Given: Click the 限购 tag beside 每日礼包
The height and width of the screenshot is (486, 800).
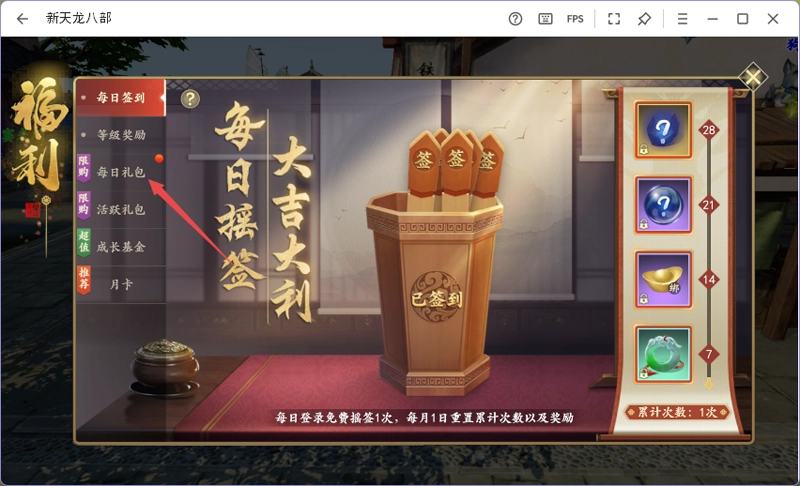Looking at the screenshot, I should (x=84, y=168).
